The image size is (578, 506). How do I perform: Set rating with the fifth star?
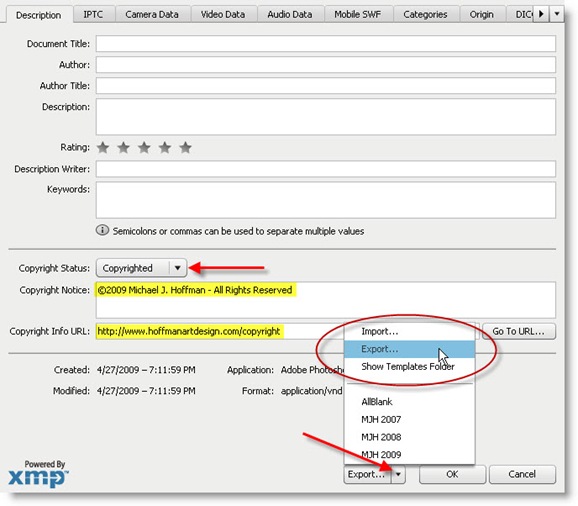tap(185, 147)
